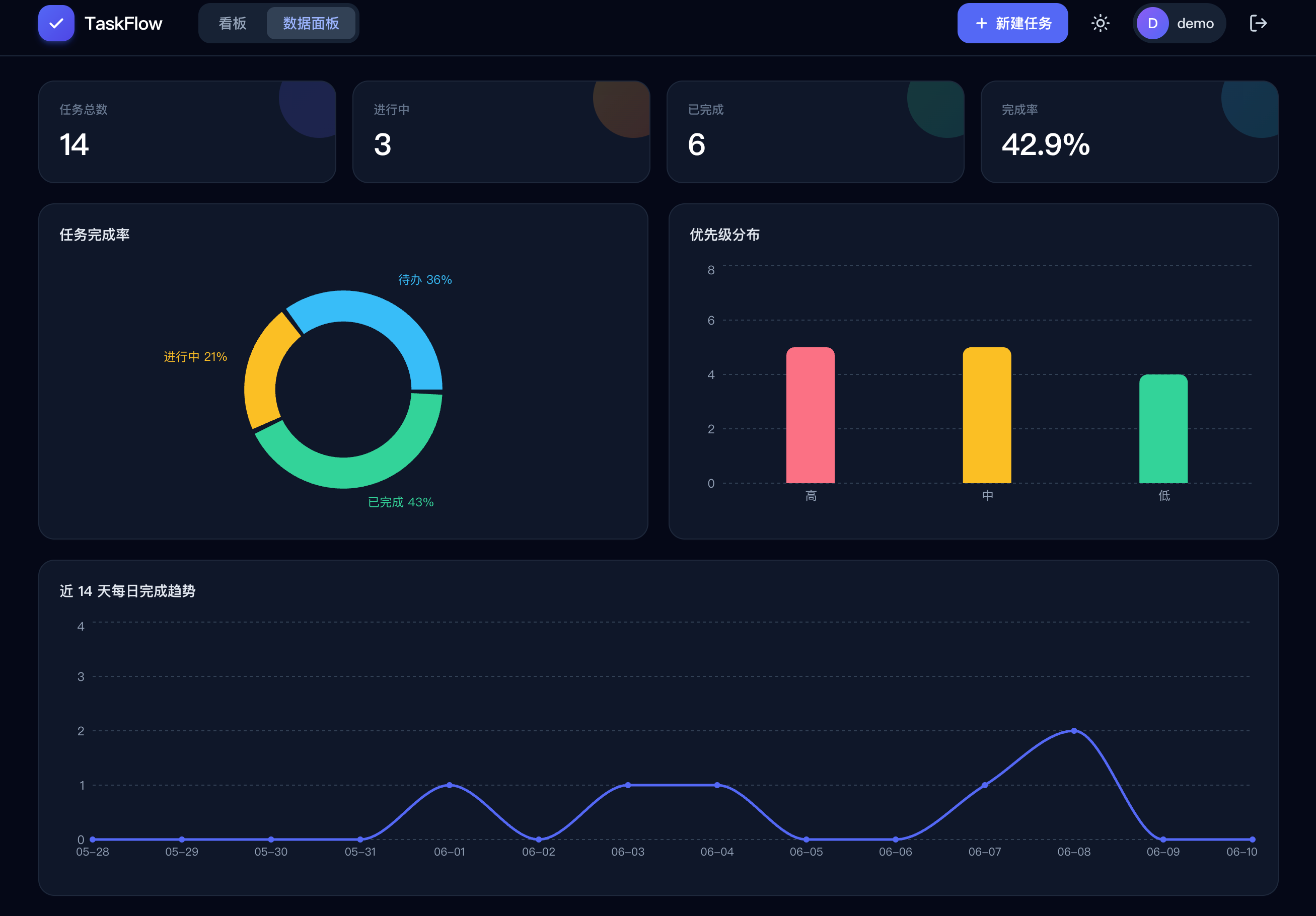Image resolution: width=1316 pixels, height=916 pixels.
Task: Click the green 低 priority bar
Action: point(1163,428)
